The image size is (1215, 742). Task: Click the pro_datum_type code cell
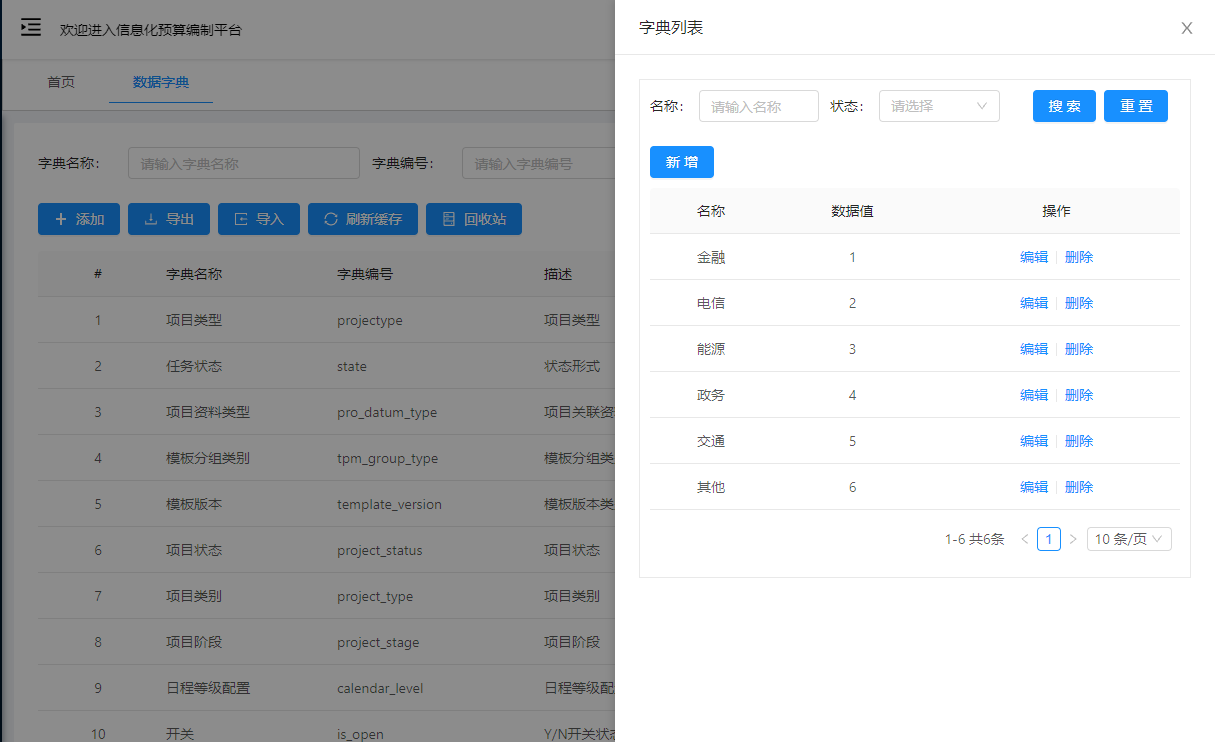387,412
